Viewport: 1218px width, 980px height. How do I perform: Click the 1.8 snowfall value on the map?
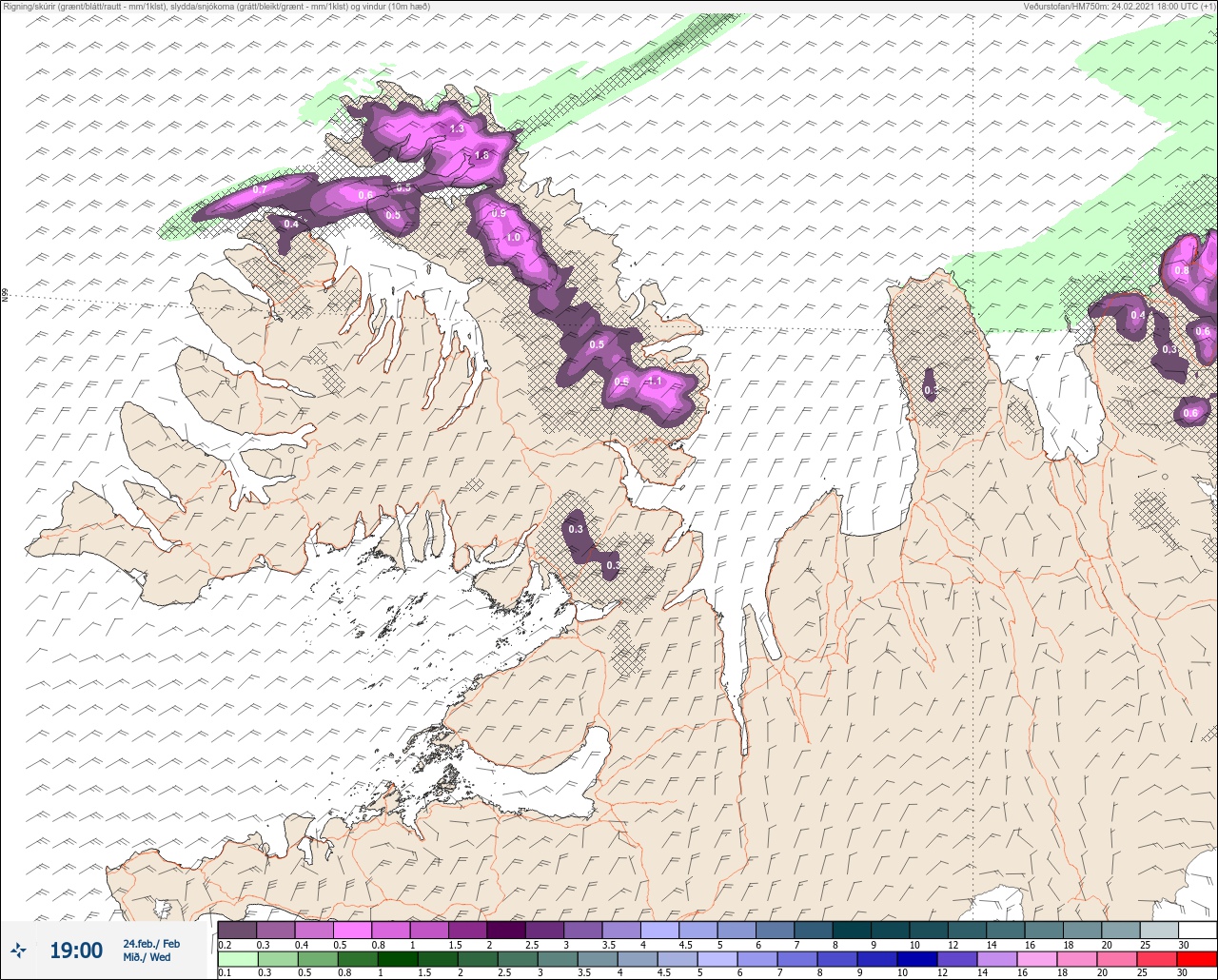click(481, 155)
